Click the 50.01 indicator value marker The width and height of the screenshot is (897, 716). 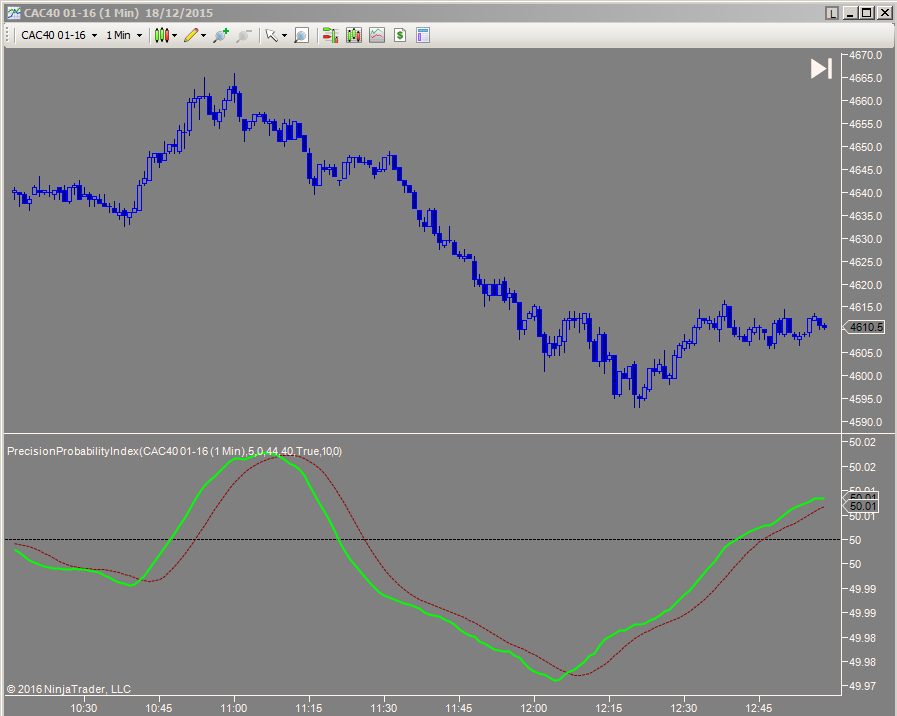861,506
